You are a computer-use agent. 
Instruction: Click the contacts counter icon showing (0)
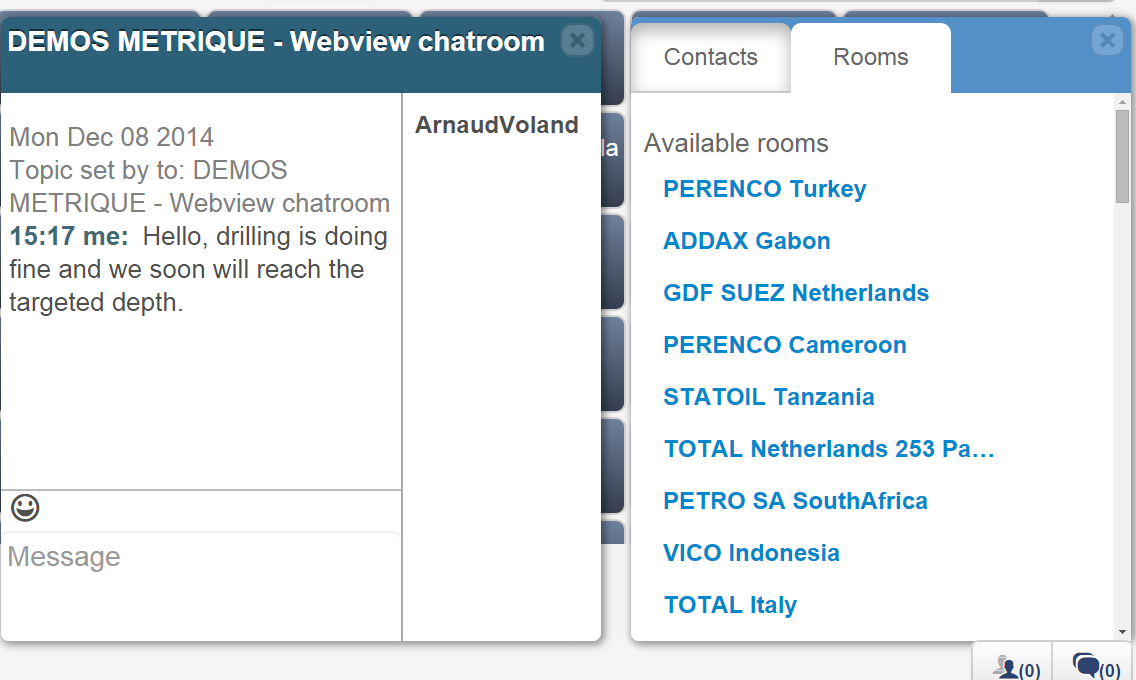point(1011,663)
